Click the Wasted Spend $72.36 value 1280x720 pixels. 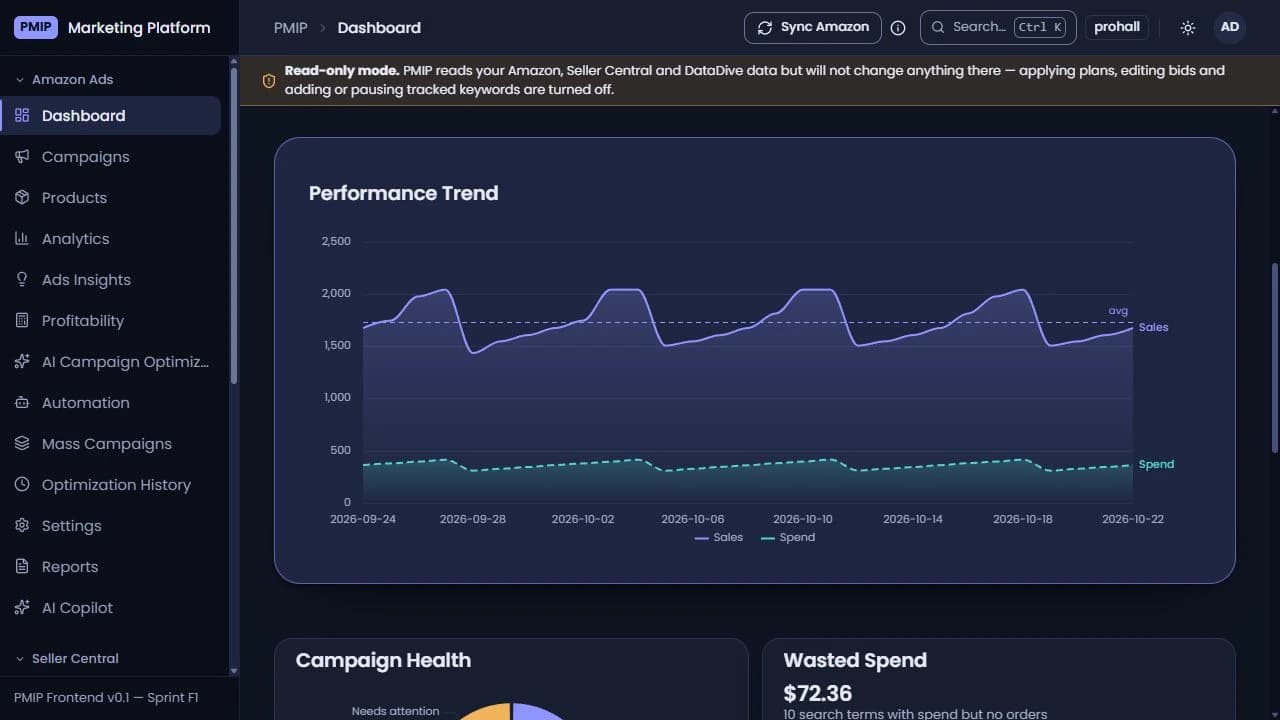pyautogui.click(x=817, y=693)
